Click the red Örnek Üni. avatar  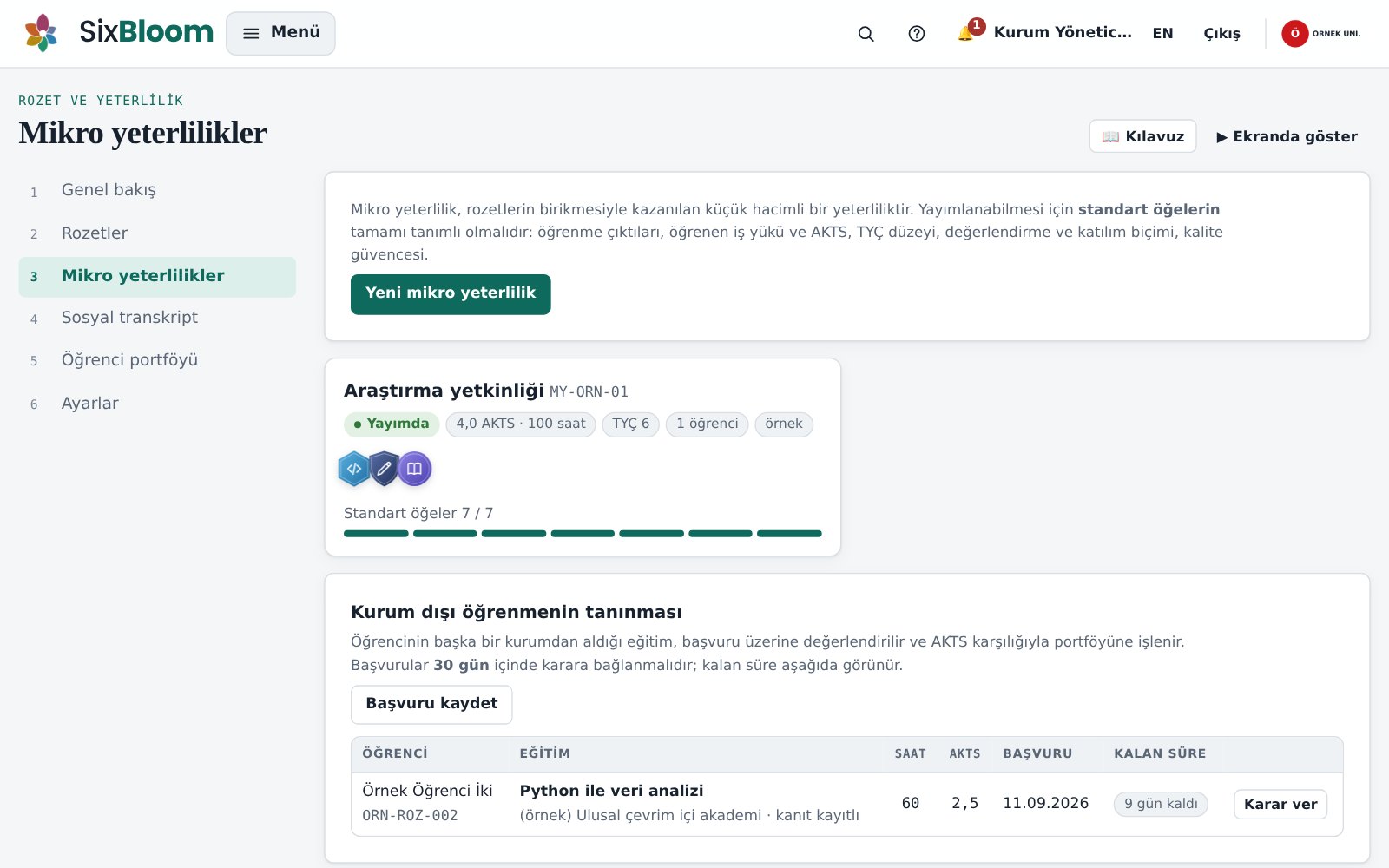coord(1294,34)
